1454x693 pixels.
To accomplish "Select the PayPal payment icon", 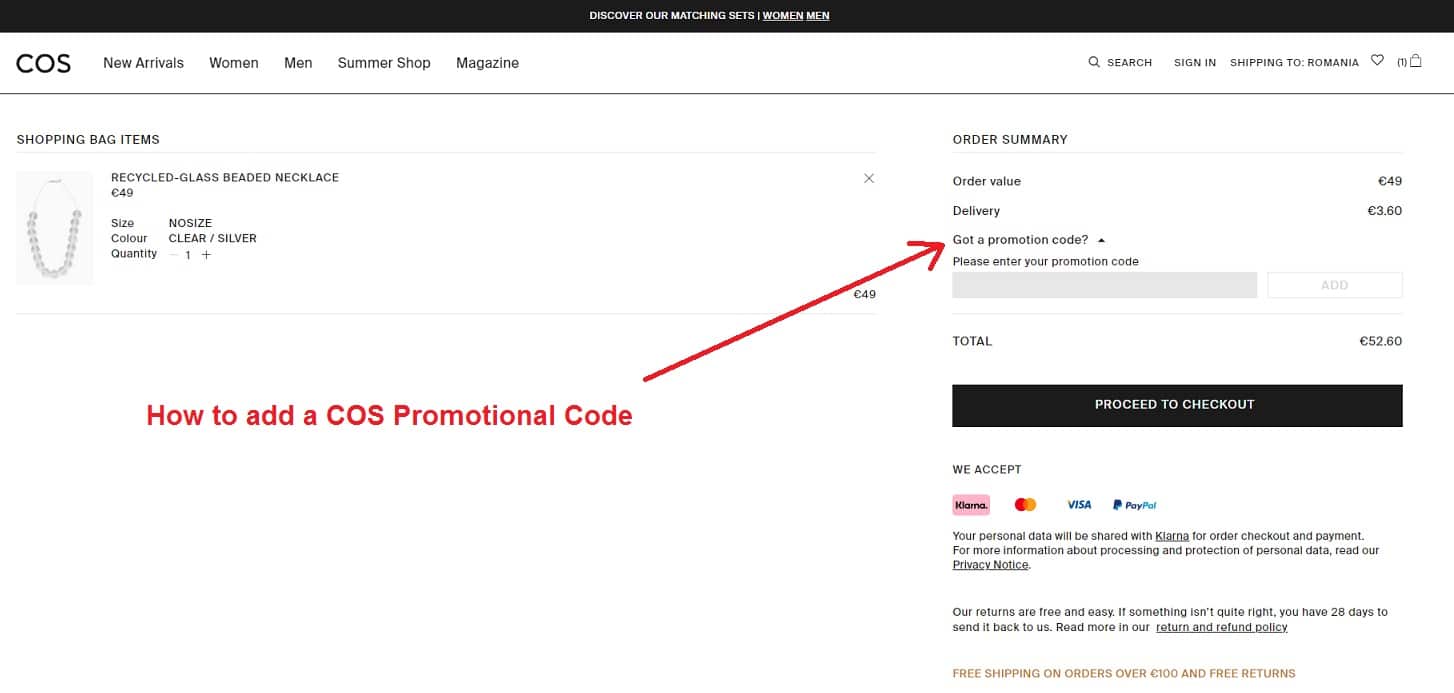I will point(1133,504).
